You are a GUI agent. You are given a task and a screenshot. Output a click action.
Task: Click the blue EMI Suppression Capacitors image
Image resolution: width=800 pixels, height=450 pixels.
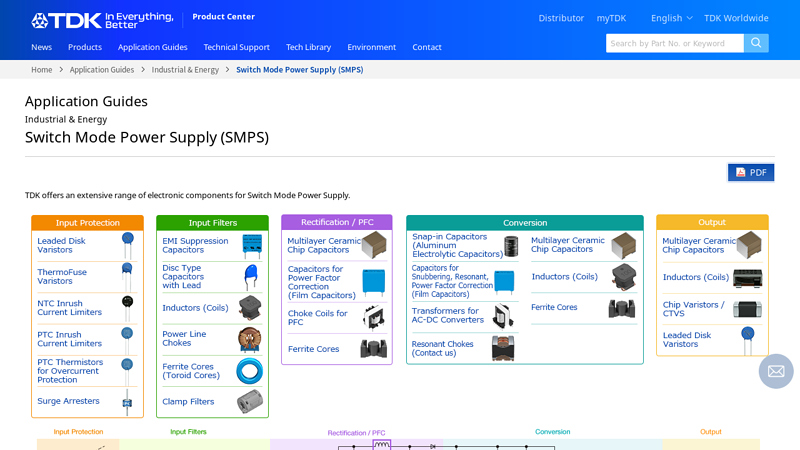click(252, 245)
